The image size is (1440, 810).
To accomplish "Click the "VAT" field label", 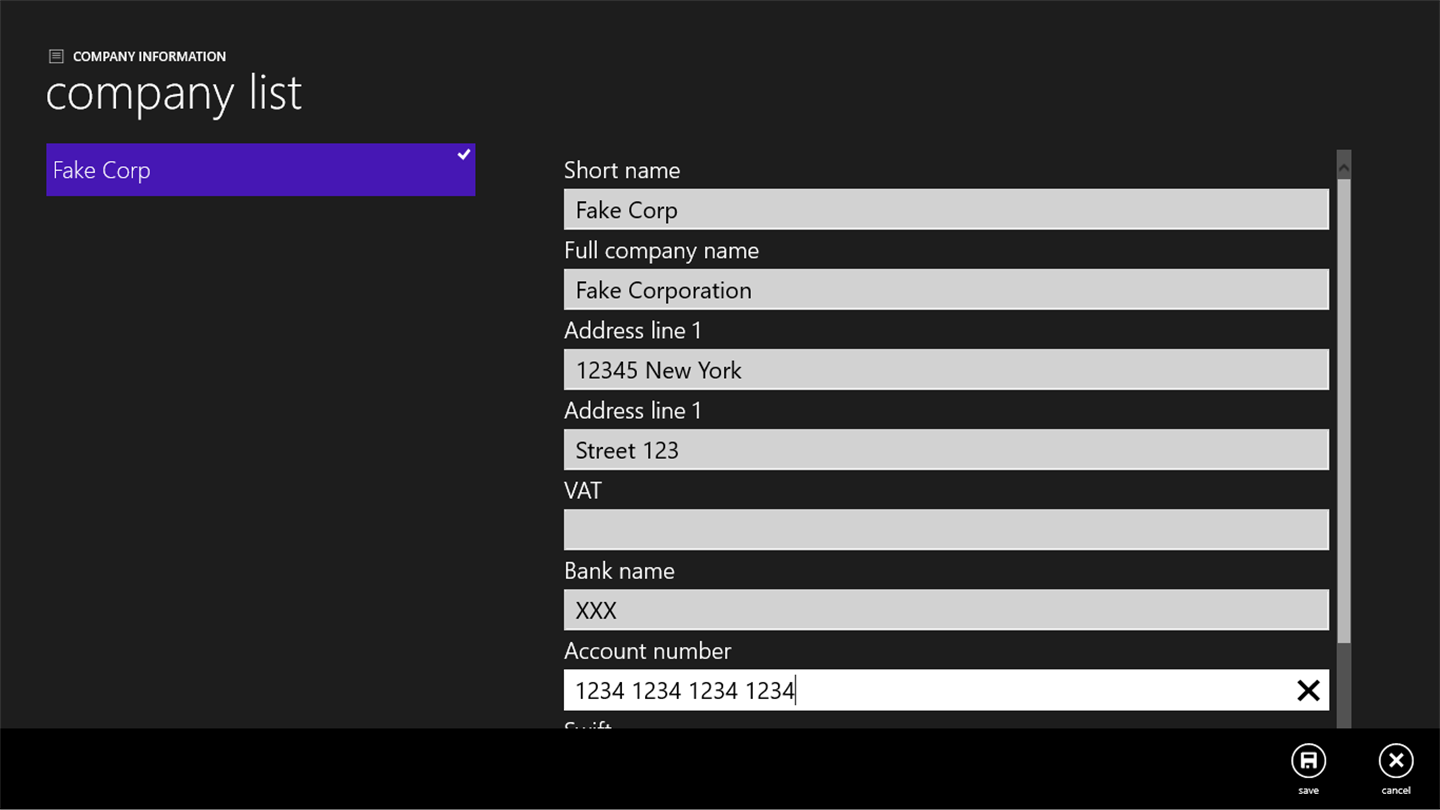I will (x=583, y=490).
